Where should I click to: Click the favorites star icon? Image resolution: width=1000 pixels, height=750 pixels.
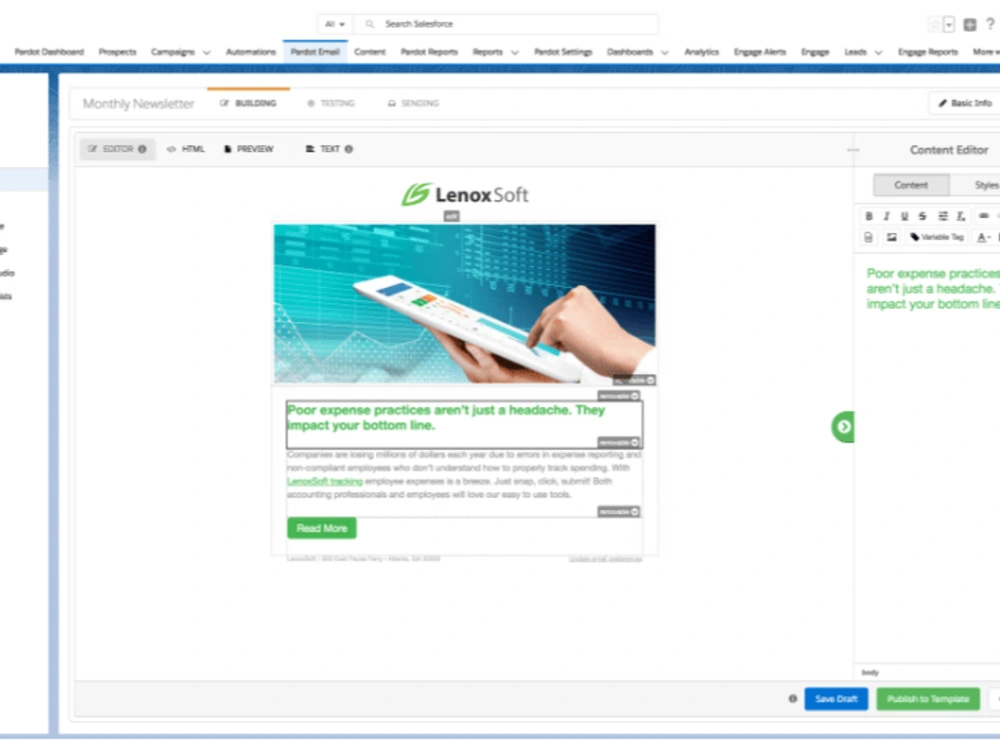935,24
